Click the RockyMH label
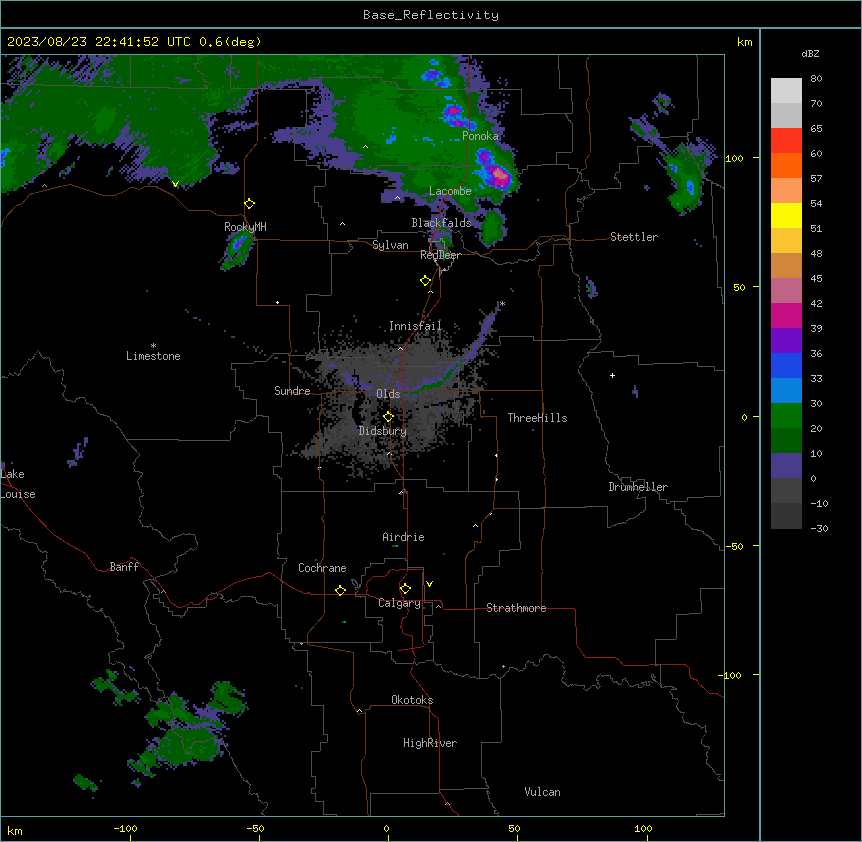This screenshot has width=862, height=842. click(x=245, y=227)
